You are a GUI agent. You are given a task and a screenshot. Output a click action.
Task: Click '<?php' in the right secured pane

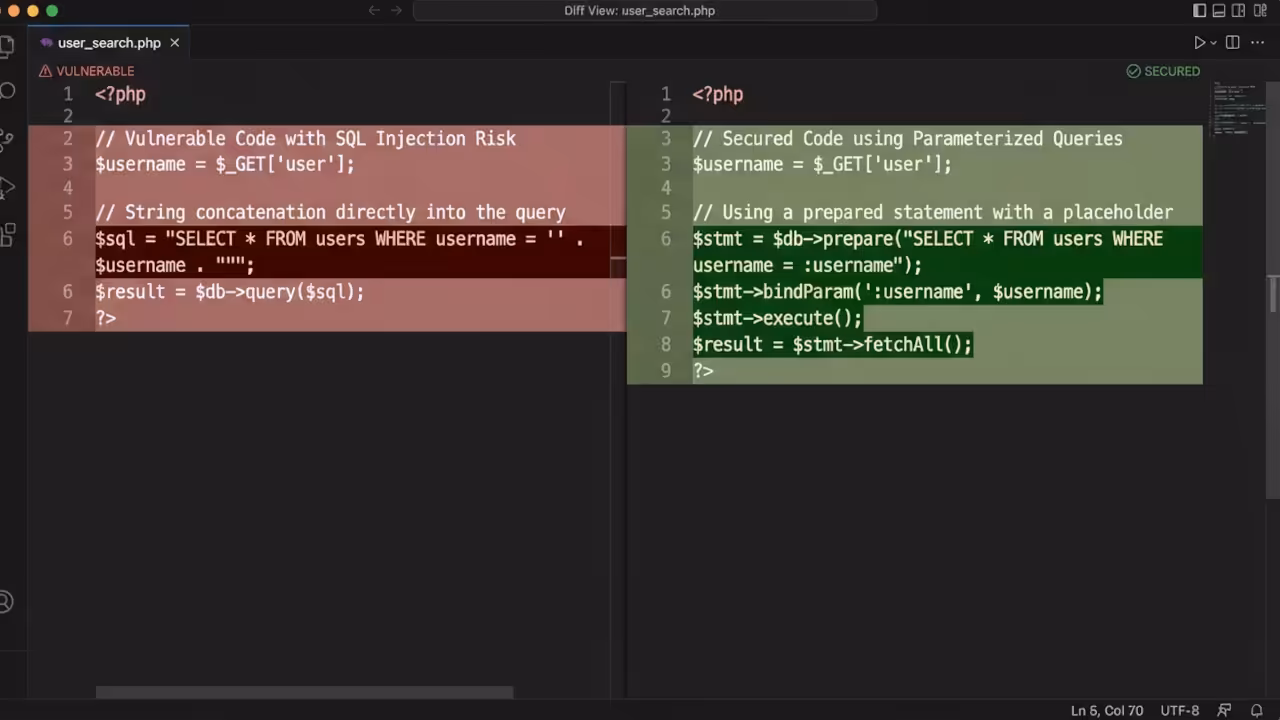718,94
